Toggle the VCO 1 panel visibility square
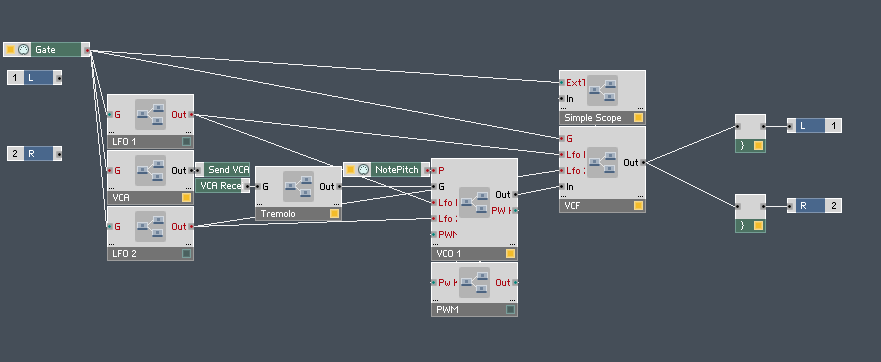The width and height of the screenshot is (881, 362). click(x=510, y=254)
